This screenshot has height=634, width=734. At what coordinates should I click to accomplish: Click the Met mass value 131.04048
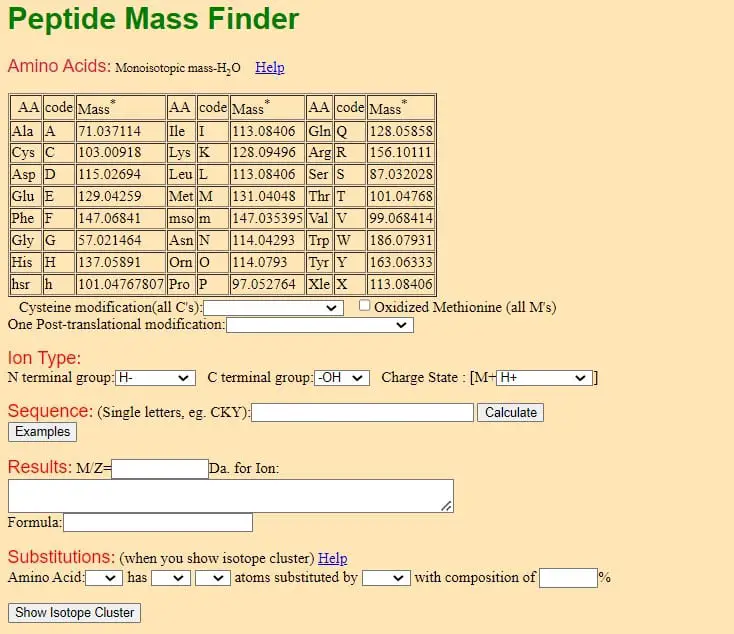click(x=264, y=197)
